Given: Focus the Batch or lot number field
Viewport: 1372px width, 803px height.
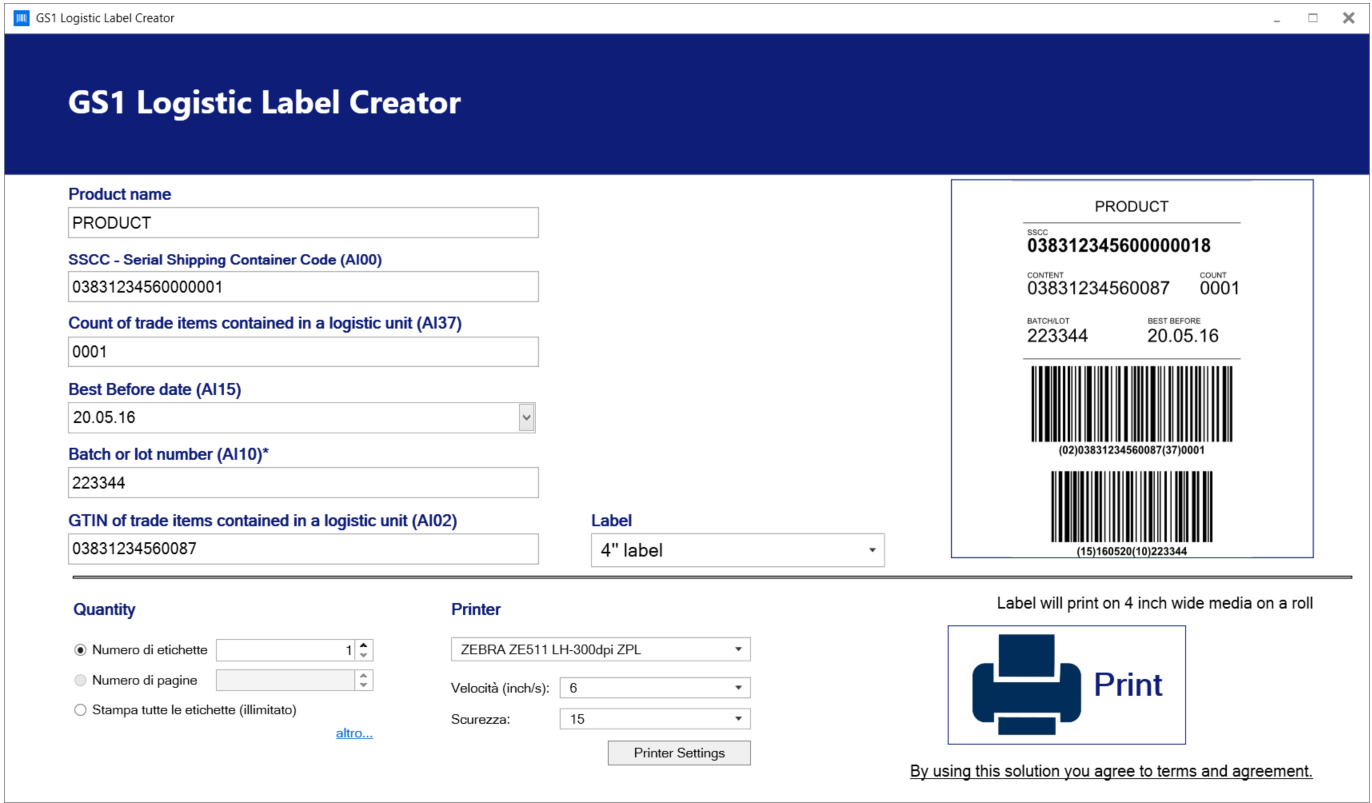Looking at the screenshot, I should [x=303, y=483].
